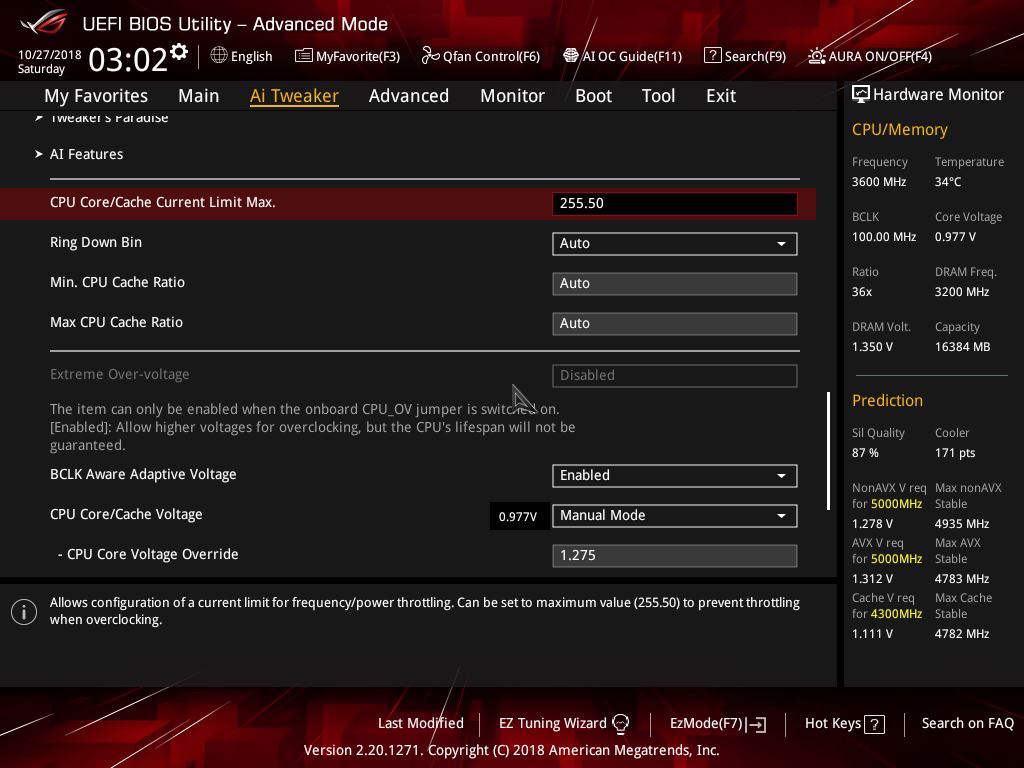Click the 3200 MHz DRAM Freq. value
The image size is (1024, 768).
coord(962,292)
